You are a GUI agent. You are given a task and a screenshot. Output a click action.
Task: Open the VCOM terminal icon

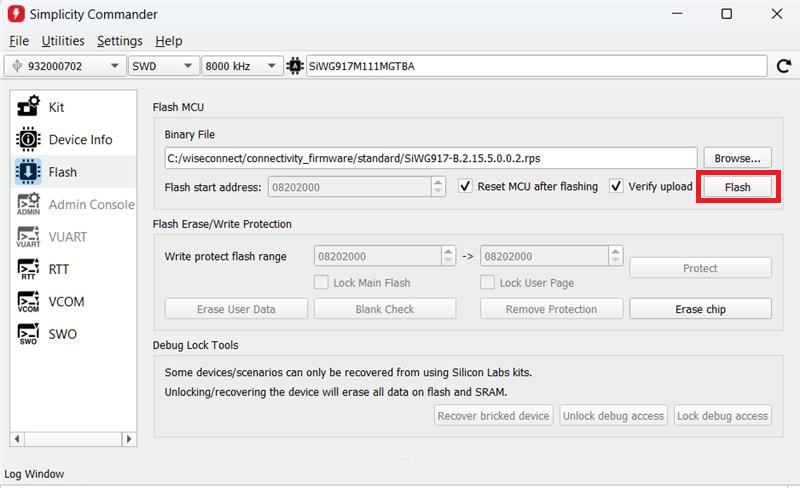coord(28,302)
